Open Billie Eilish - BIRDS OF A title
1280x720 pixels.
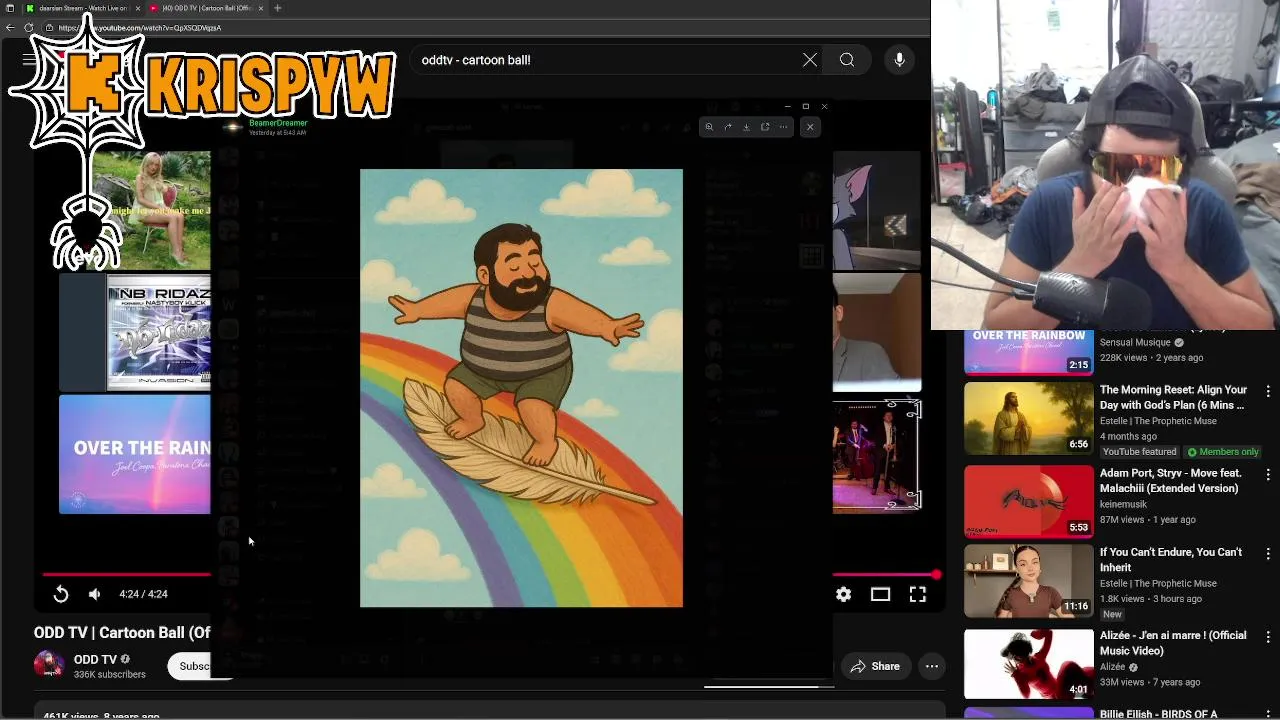pyautogui.click(x=1158, y=714)
